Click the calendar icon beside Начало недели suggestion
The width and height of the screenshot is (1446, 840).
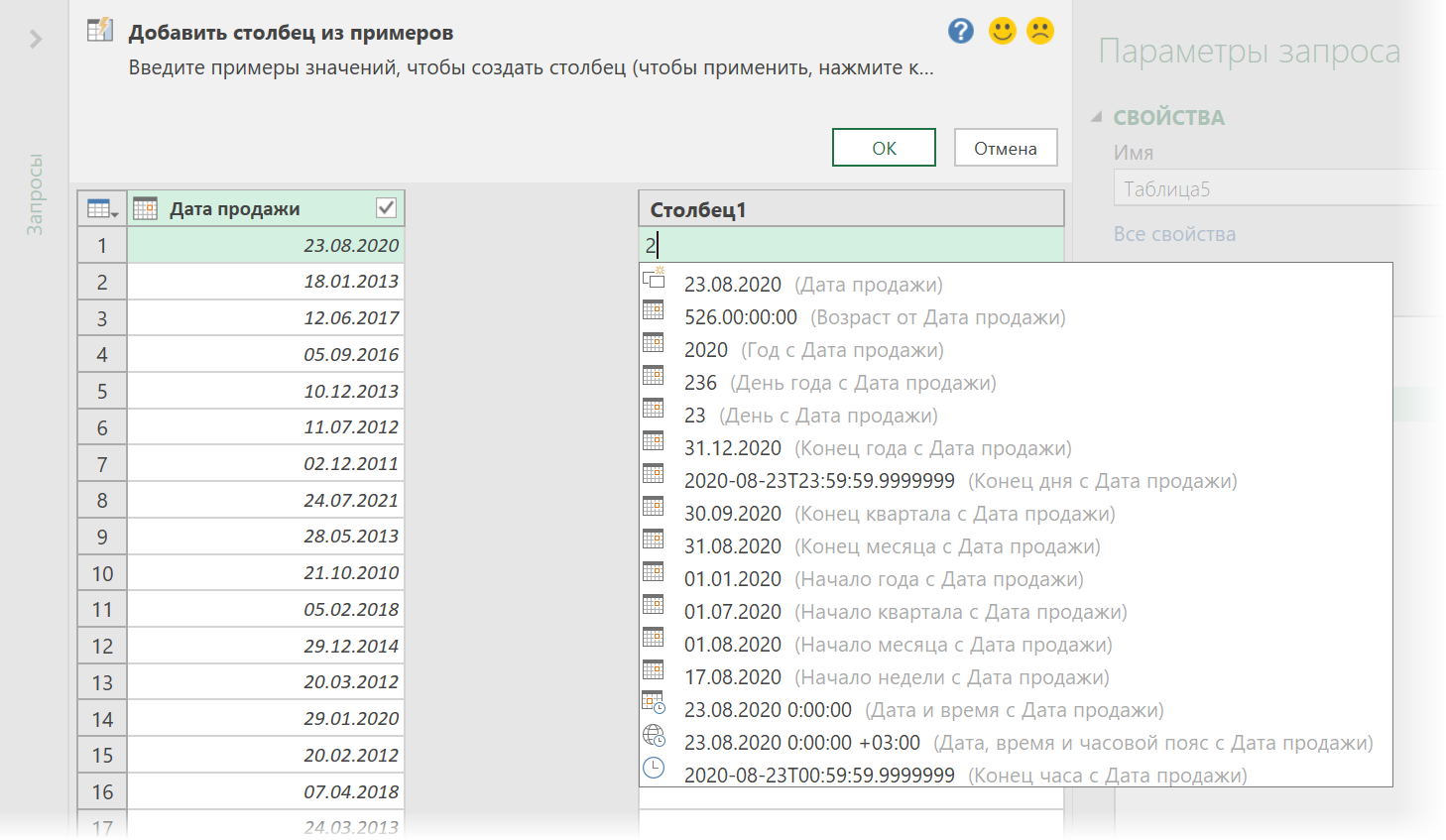point(654,669)
